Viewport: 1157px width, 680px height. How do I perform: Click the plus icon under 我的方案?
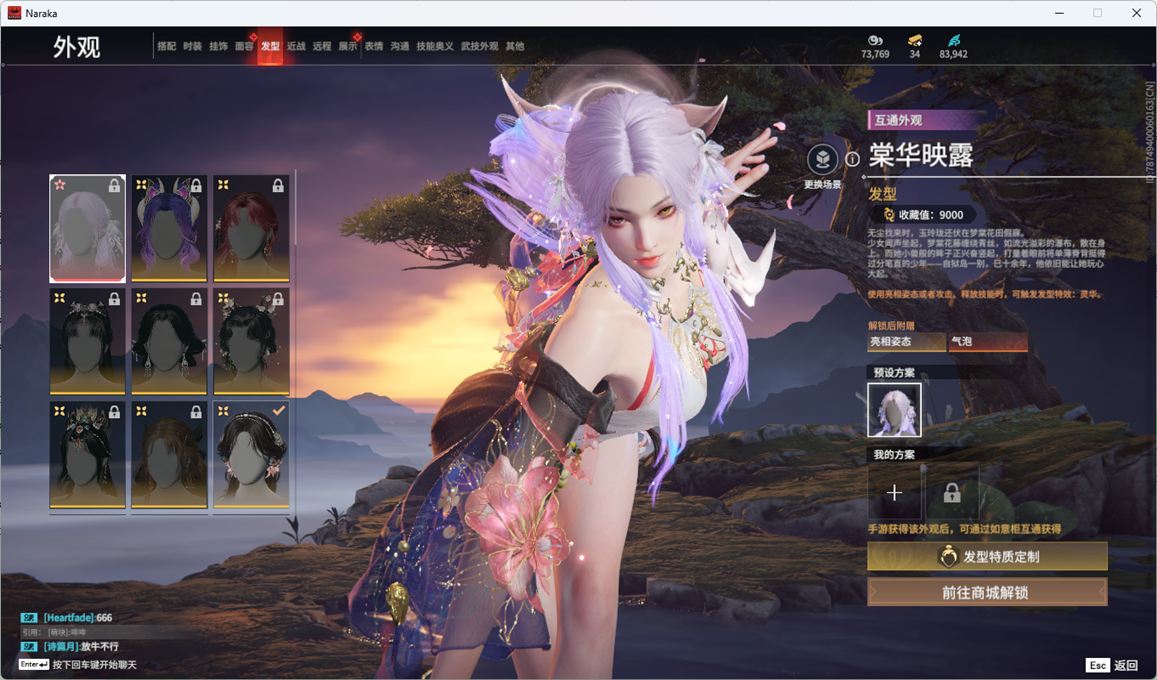point(894,493)
